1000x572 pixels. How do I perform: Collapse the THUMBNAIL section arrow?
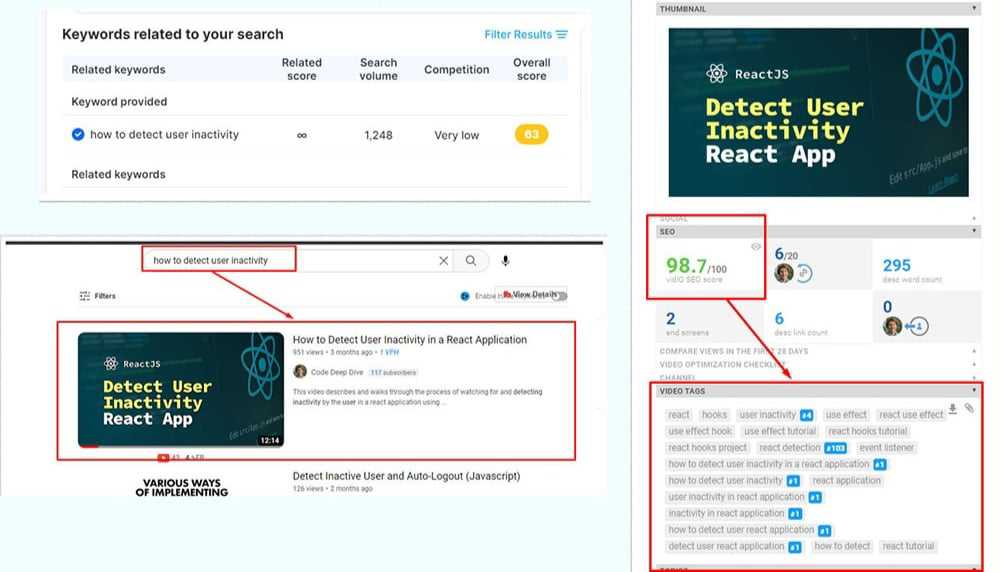(974, 8)
